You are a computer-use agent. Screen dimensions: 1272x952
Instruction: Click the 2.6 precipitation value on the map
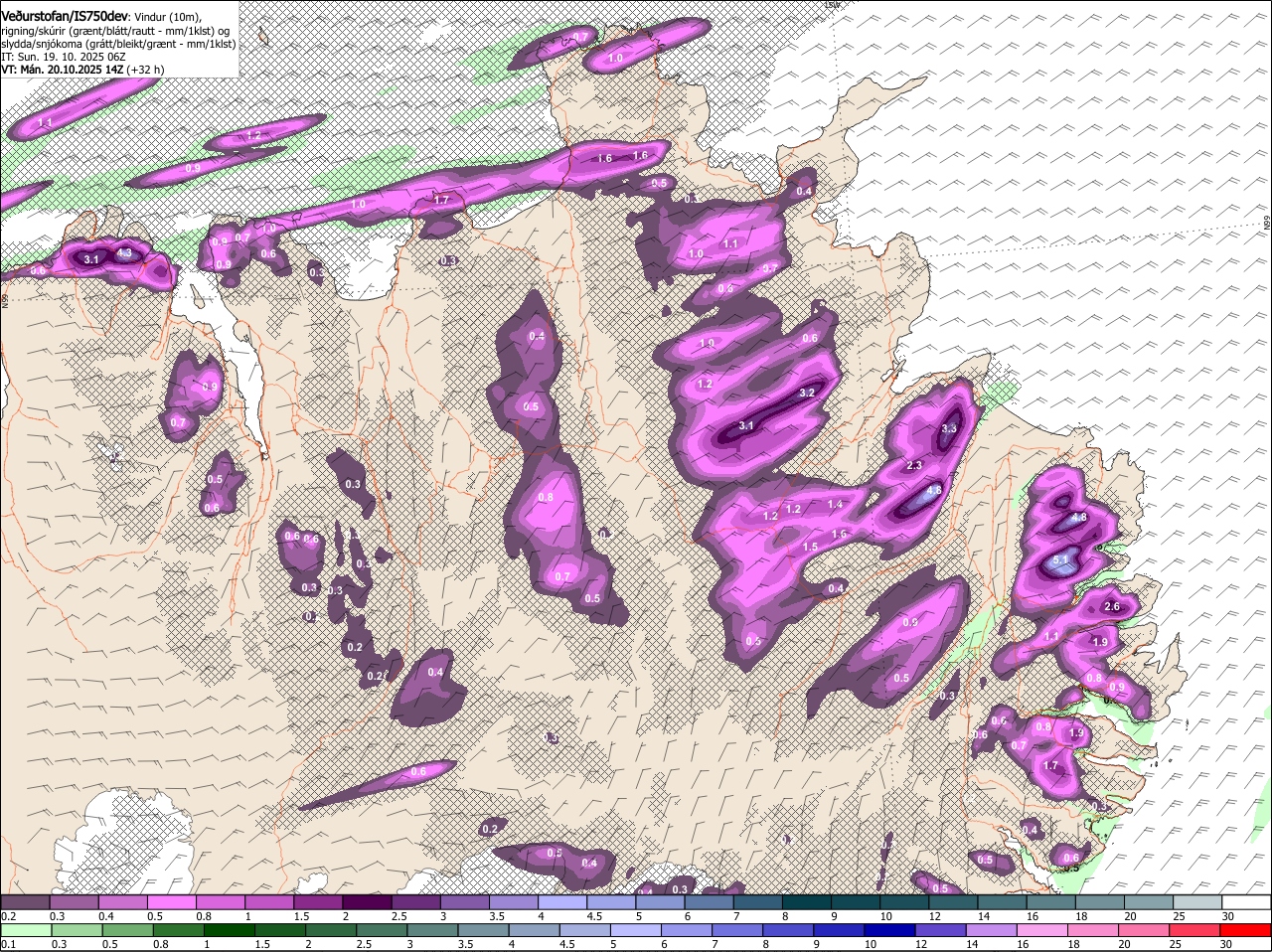[1112, 607]
